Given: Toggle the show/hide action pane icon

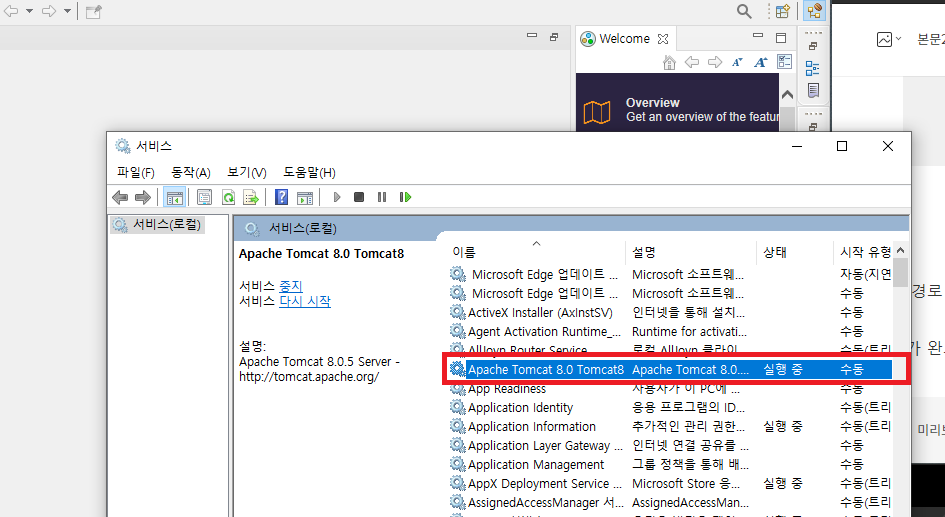Looking at the screenshot, I should (x=305, y=197).
